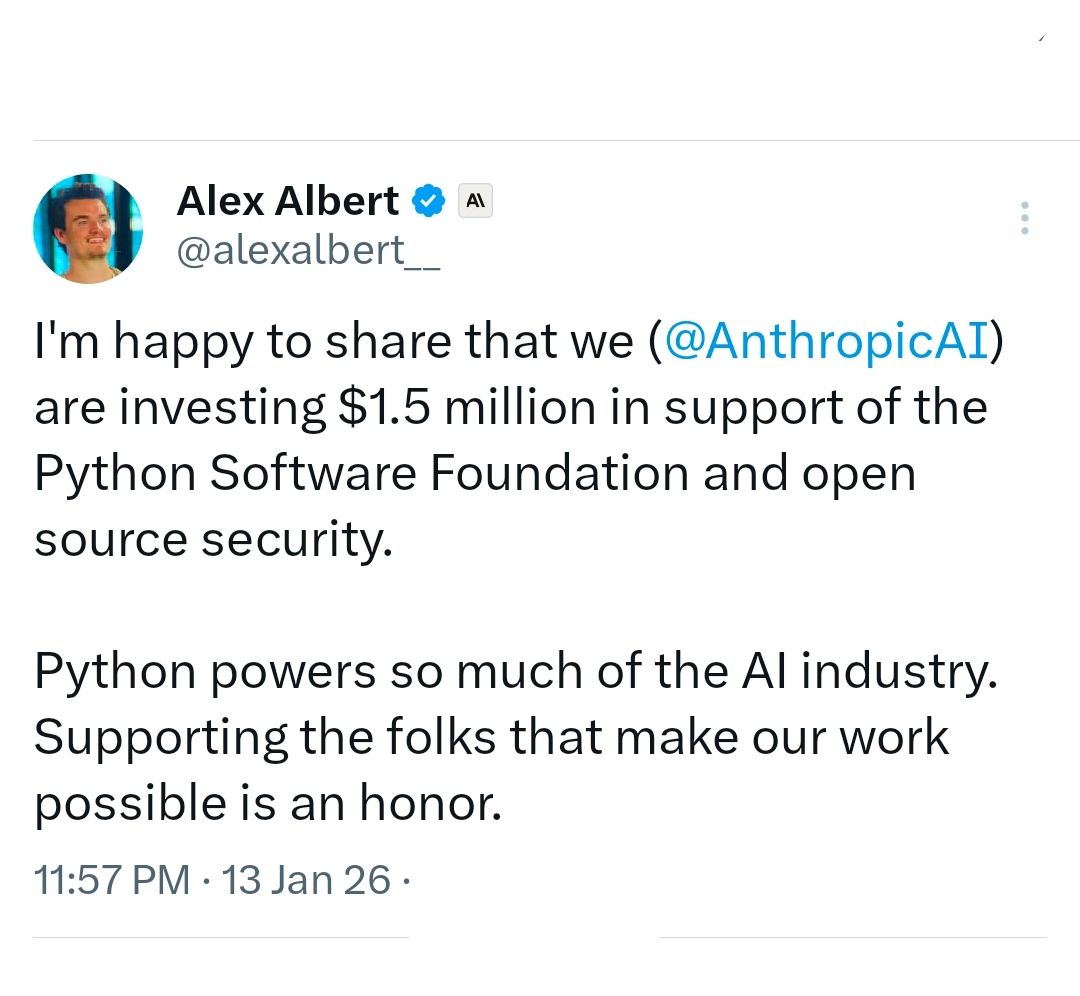Open the @alexalbert__ handle
Image resolution: width=1080 pixels, height=996 pixels.
(307, 251)
